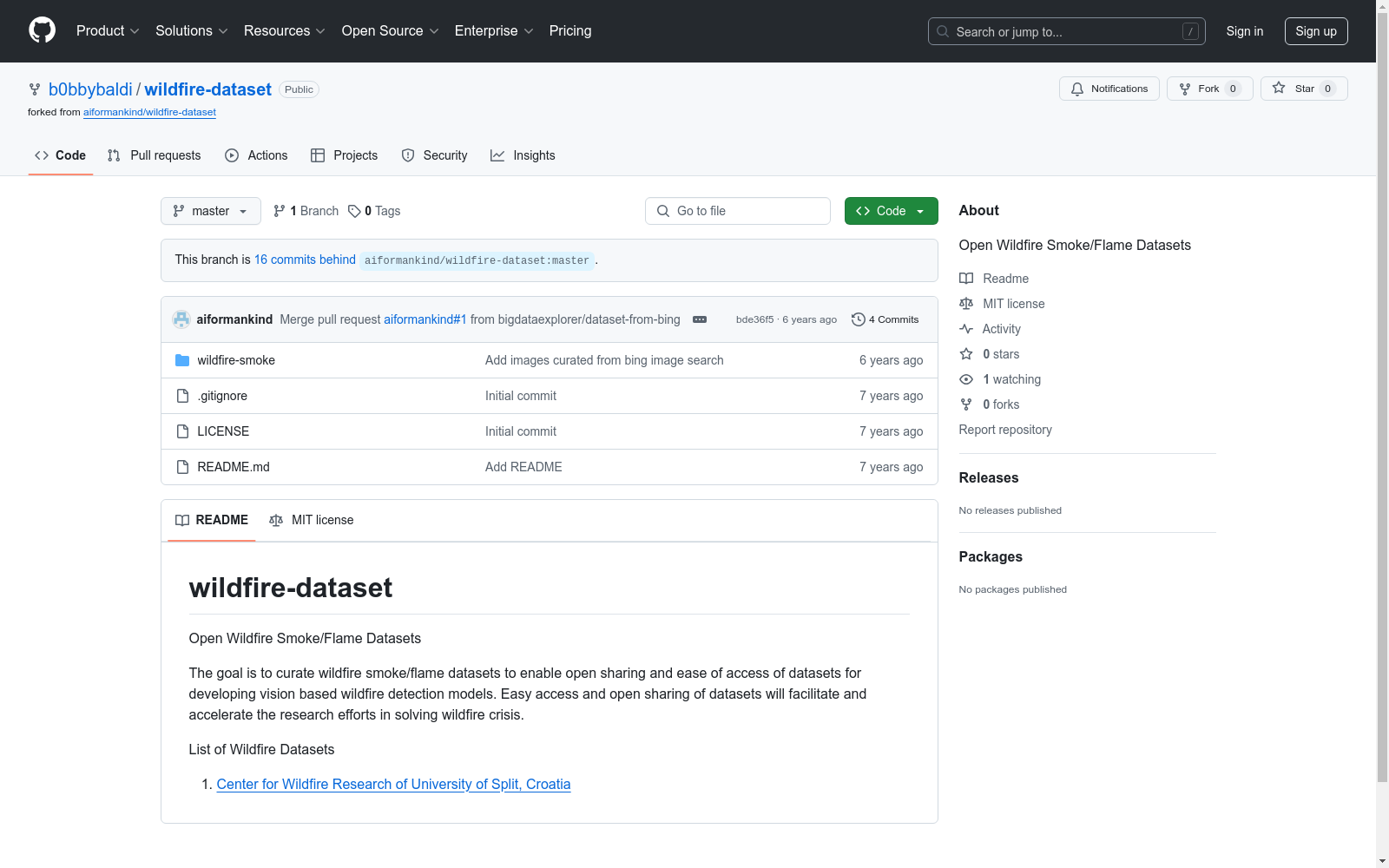This screenshot has width=1389, height=868.
Task: Switch to the Actions tab
Action: [256, 155]
